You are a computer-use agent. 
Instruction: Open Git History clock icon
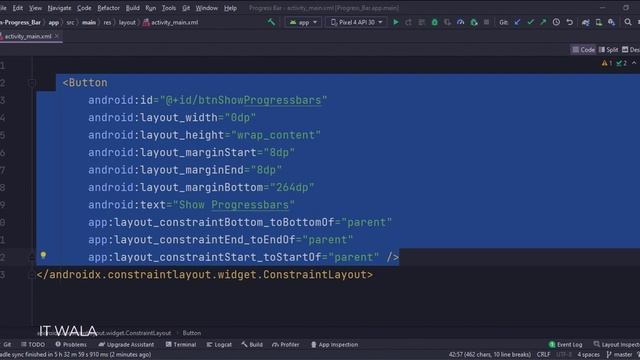[x=556, y=22]
